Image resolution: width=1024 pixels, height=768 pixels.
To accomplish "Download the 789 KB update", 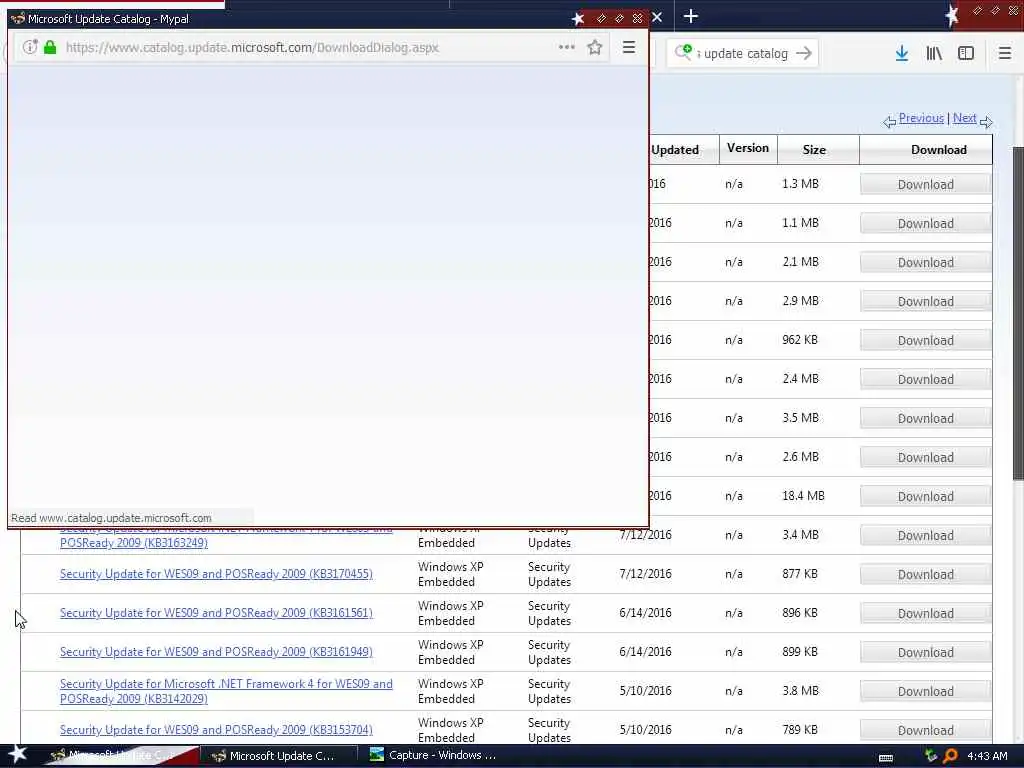I will [x=925, y=730].
